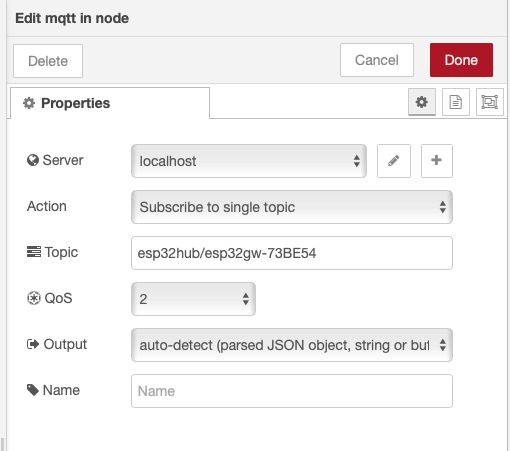510x451 pixels.
Task: Add new MQTT server with plus icon
Action: pyautogui.click(x=437, y=161)
